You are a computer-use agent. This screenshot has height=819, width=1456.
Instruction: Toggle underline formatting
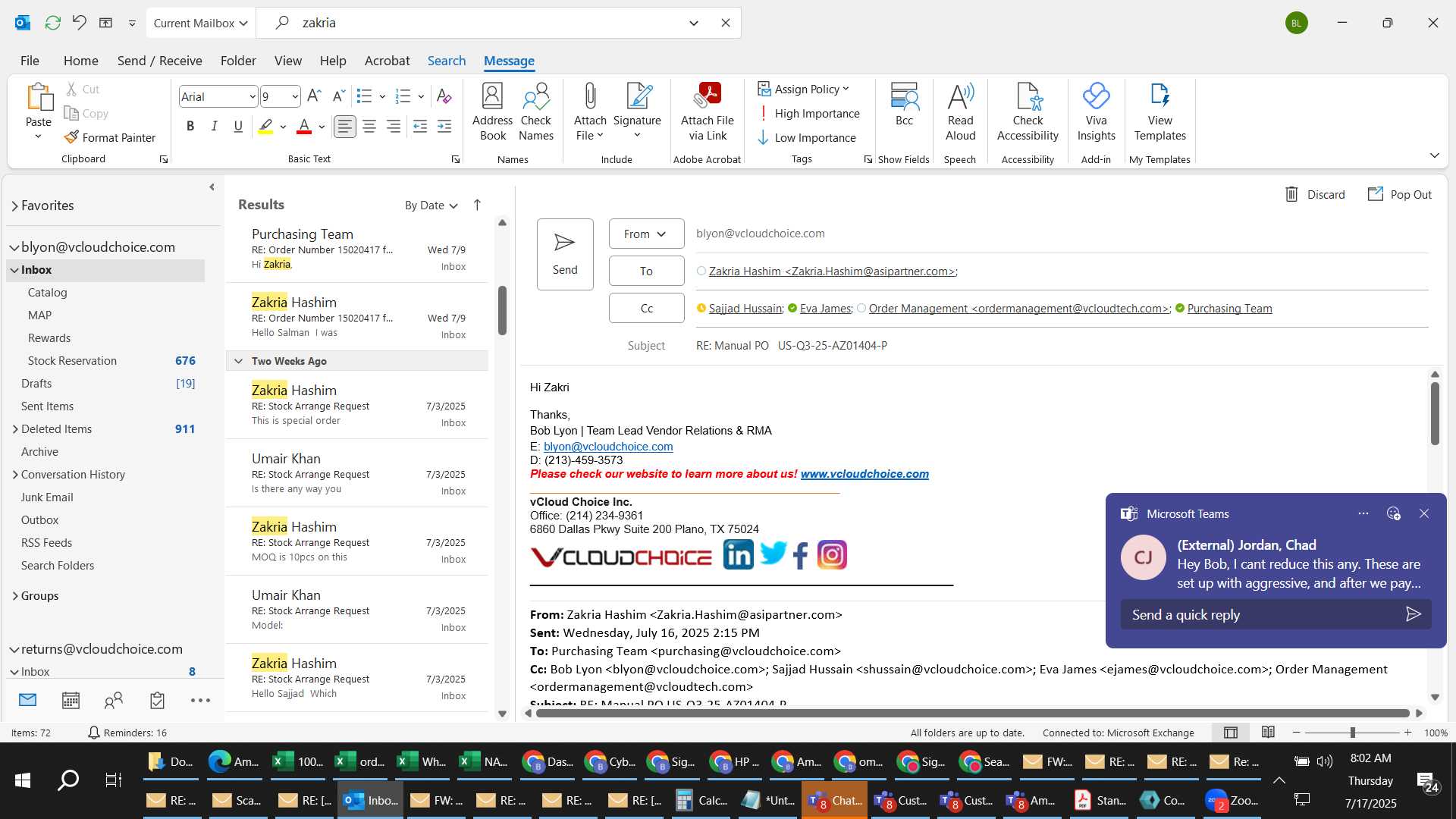coord(238,127)
